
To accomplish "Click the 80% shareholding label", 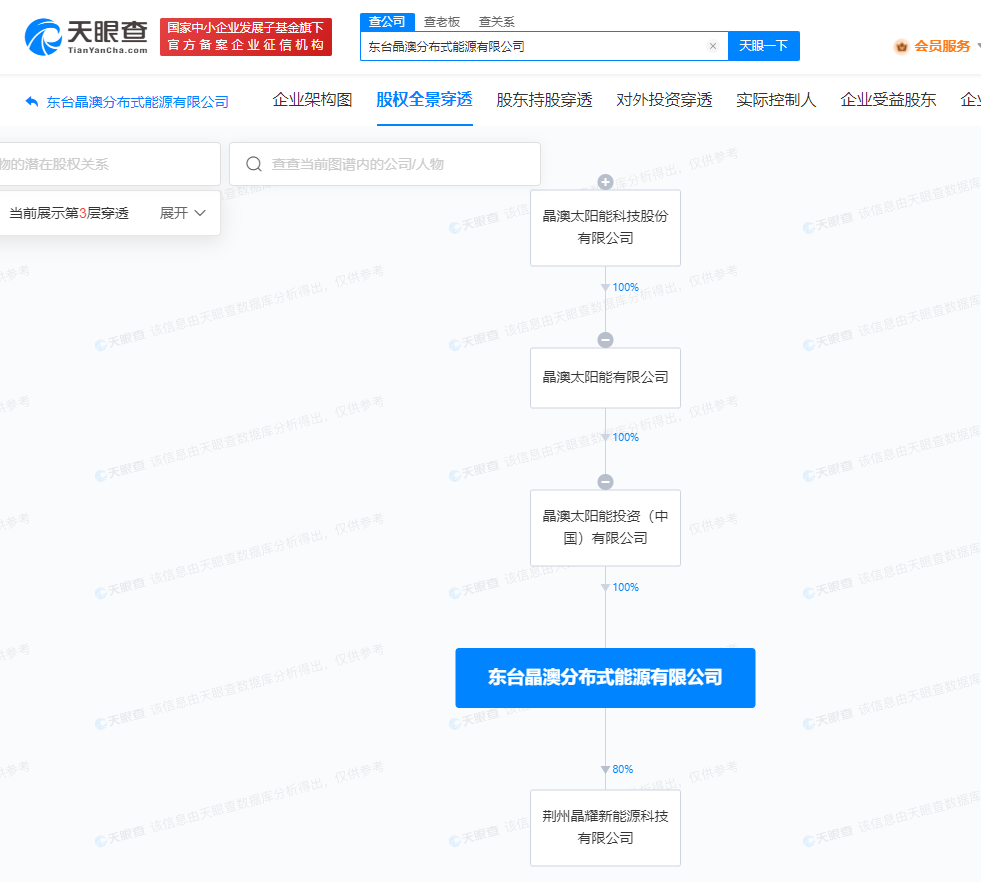I will tap(623, 769).
